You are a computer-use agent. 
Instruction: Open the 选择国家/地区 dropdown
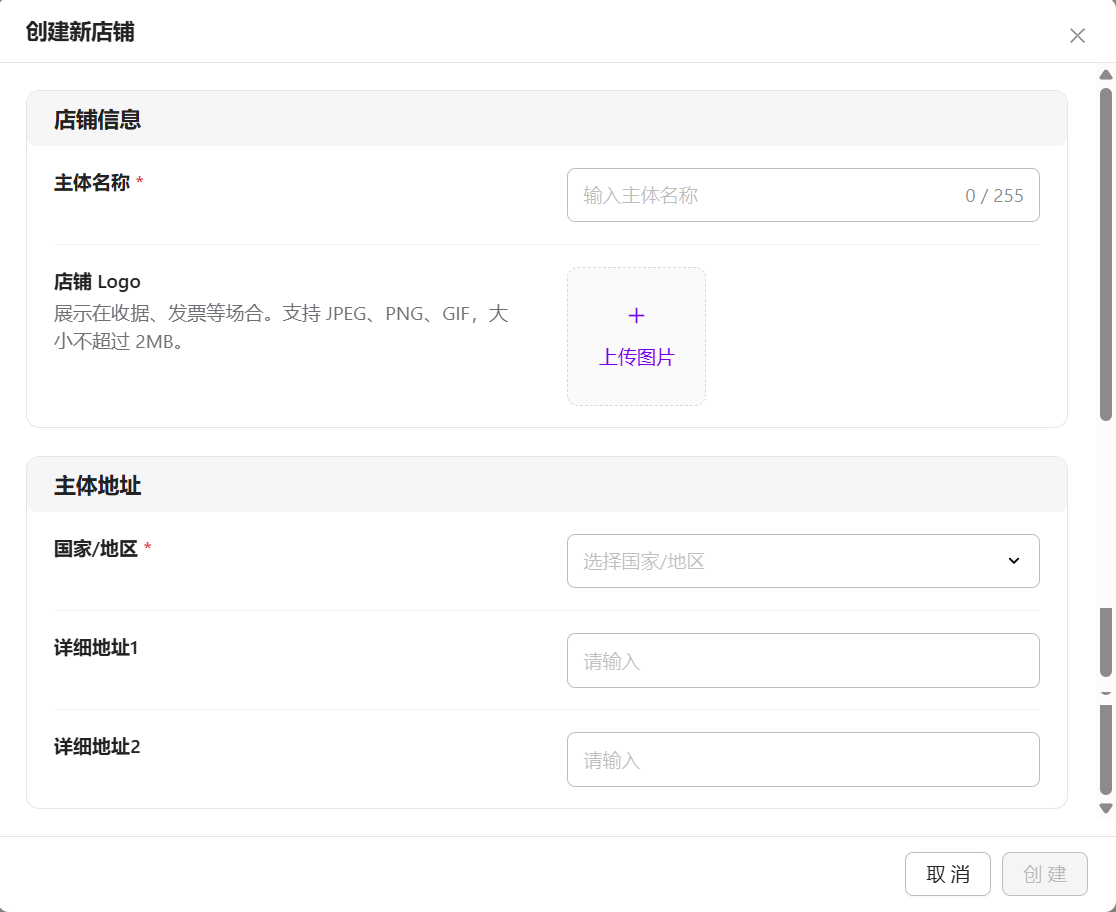tap(790, 561)
